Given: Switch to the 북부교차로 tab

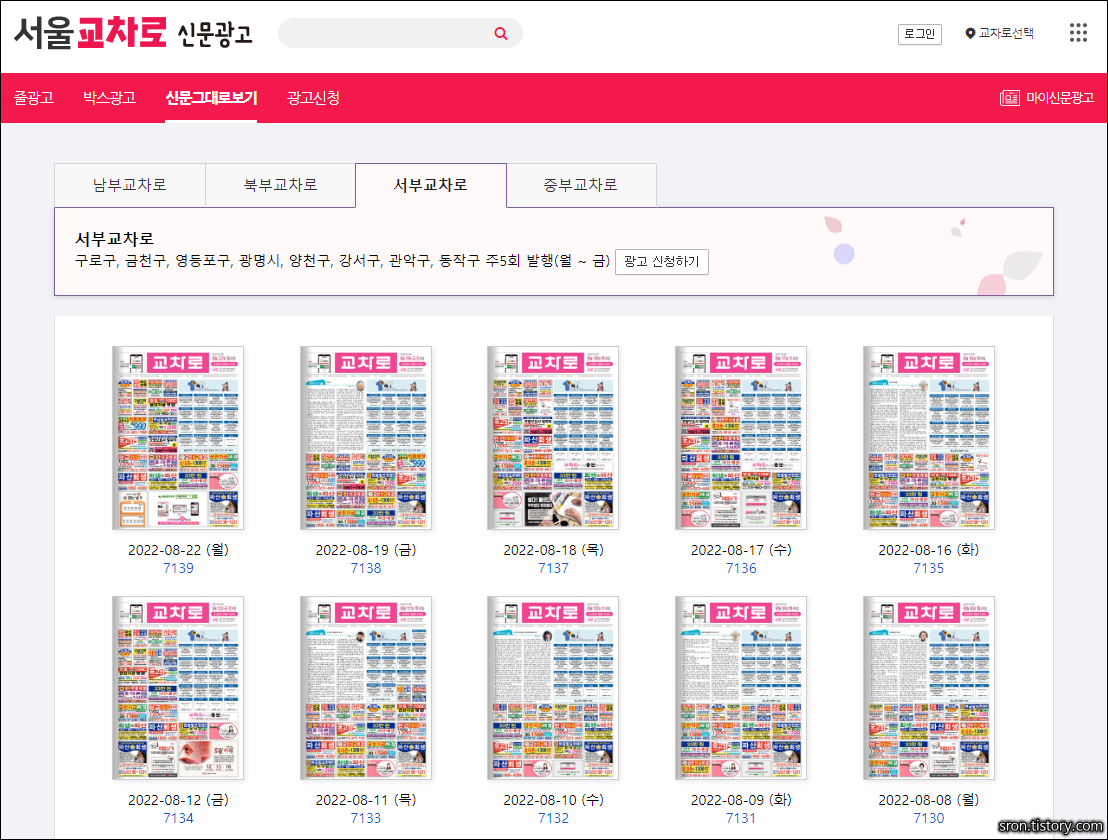Looking at the screenshot, I should [x=281, y=185].
